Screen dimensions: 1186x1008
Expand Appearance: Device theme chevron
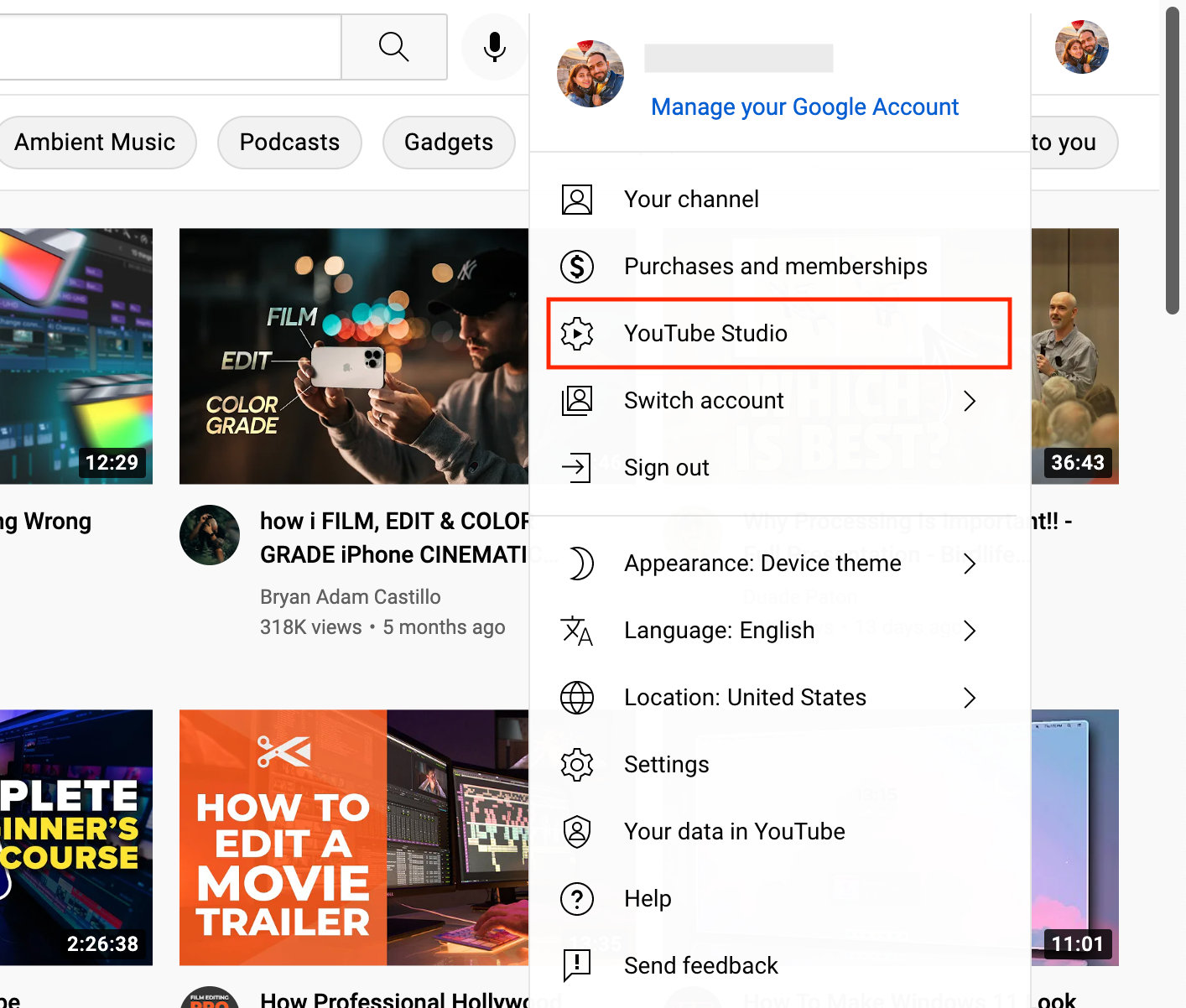tap(970, 564)
